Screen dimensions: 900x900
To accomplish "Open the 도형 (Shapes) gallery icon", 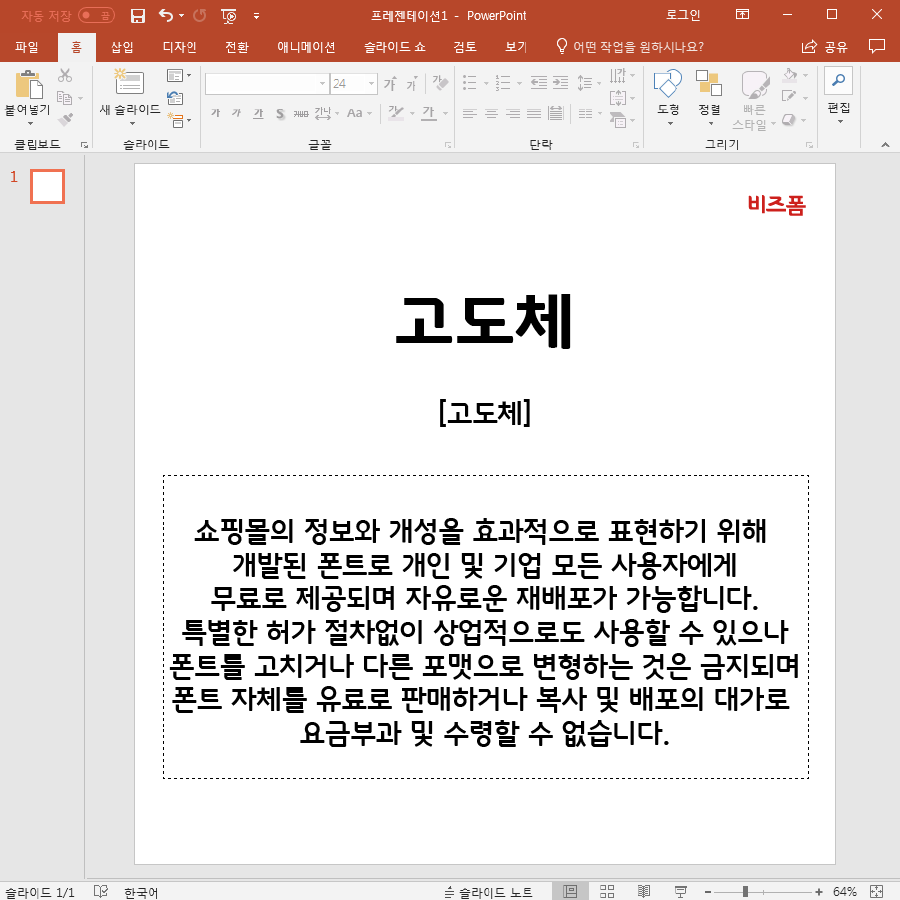I will tap(667, 84).
